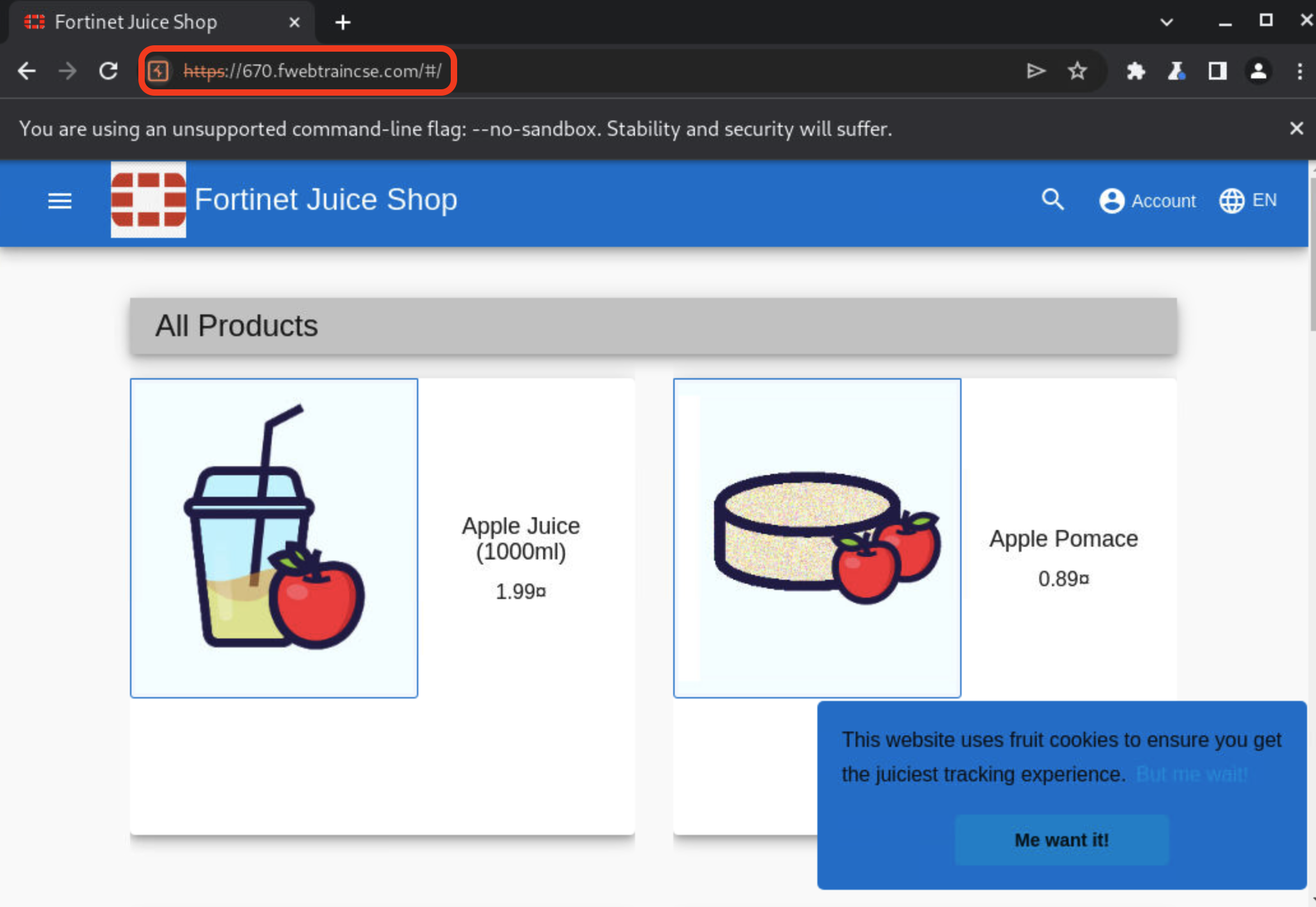The image size is (1316, 907).
Task: Go back with the browser back arrow
Action: [x=27, y=71]
